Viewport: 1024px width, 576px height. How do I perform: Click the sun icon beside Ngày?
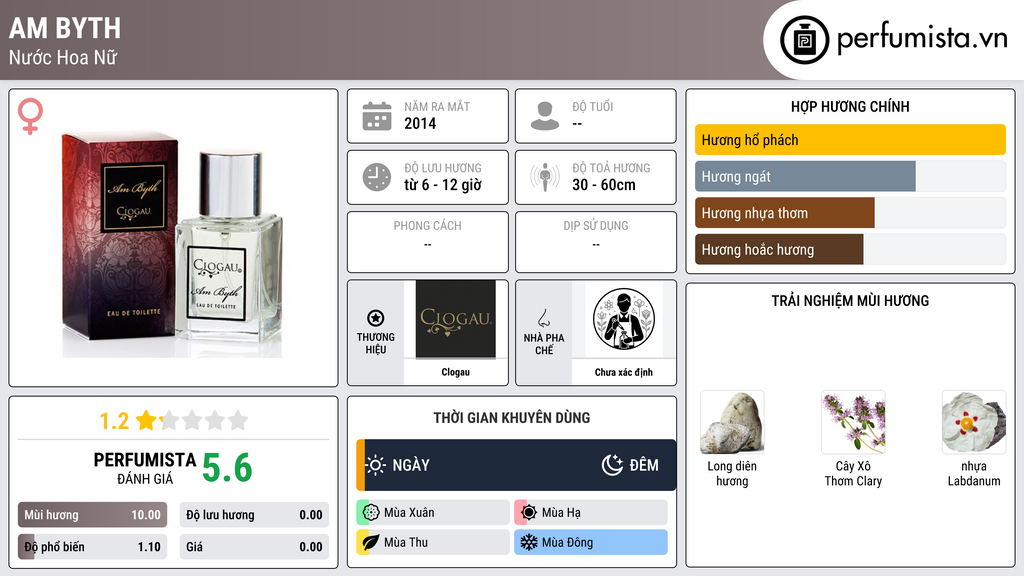[376, 465]
